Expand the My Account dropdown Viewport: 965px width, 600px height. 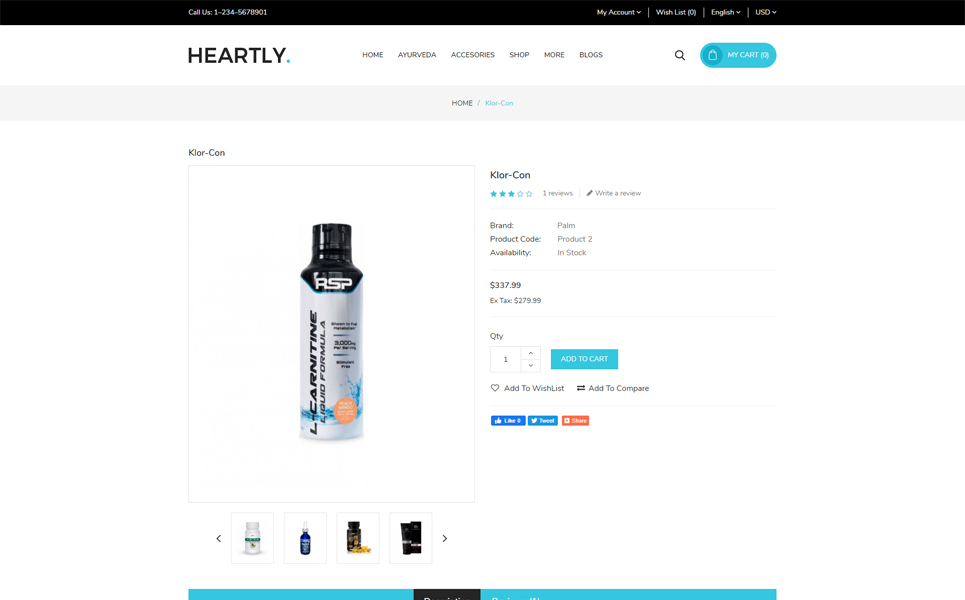[x=619, y=12]
